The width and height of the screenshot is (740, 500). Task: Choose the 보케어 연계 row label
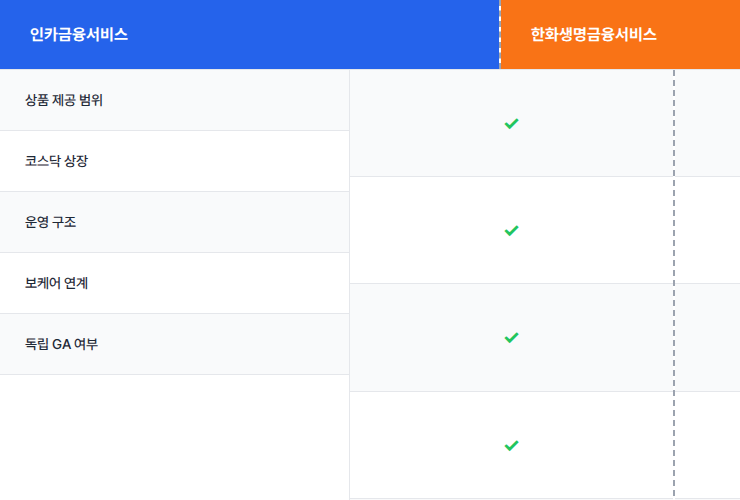(57, 283)
